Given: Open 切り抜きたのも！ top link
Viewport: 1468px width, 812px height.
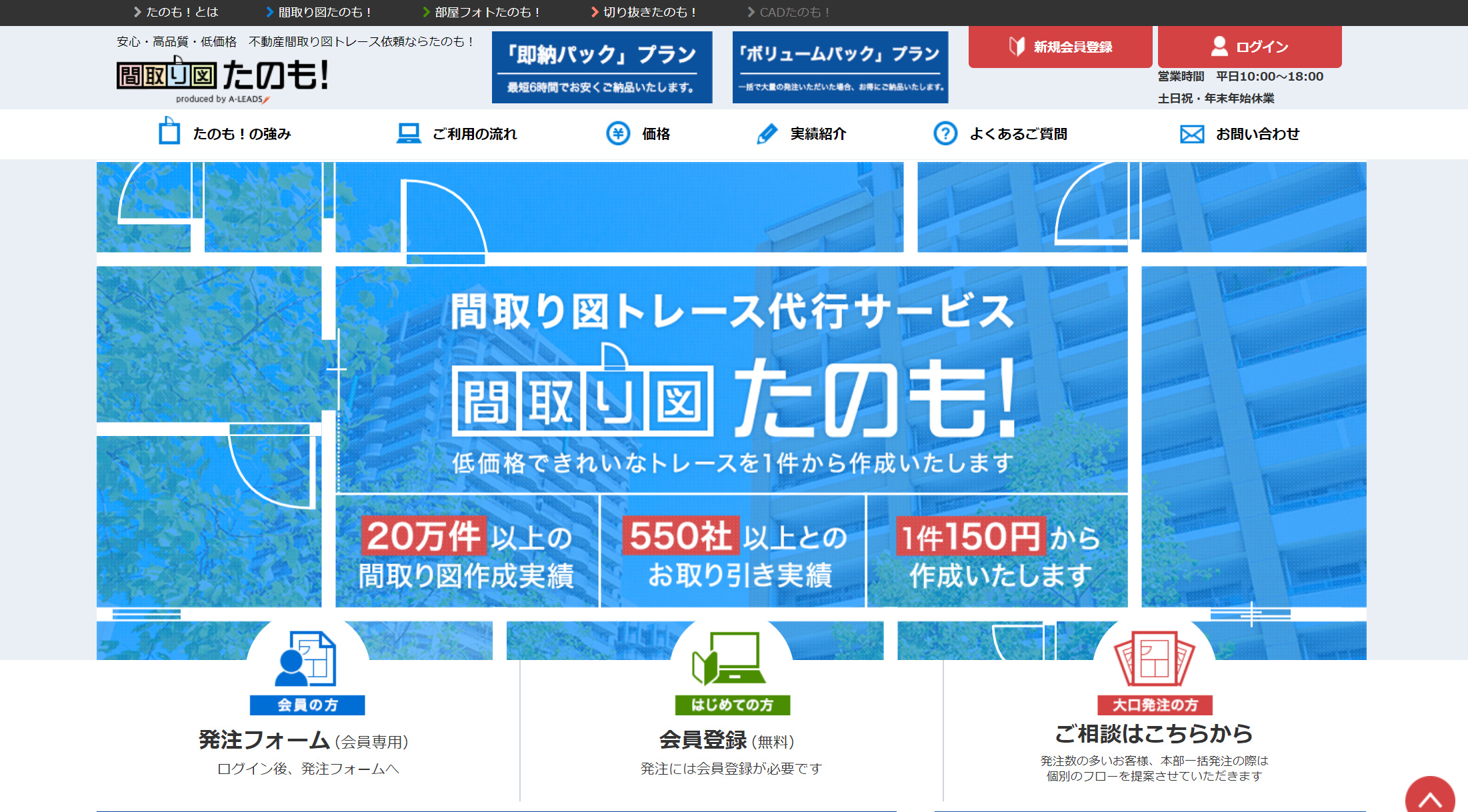Looking at the screenshot, I should pyautogui.click(x=644, y=12).
